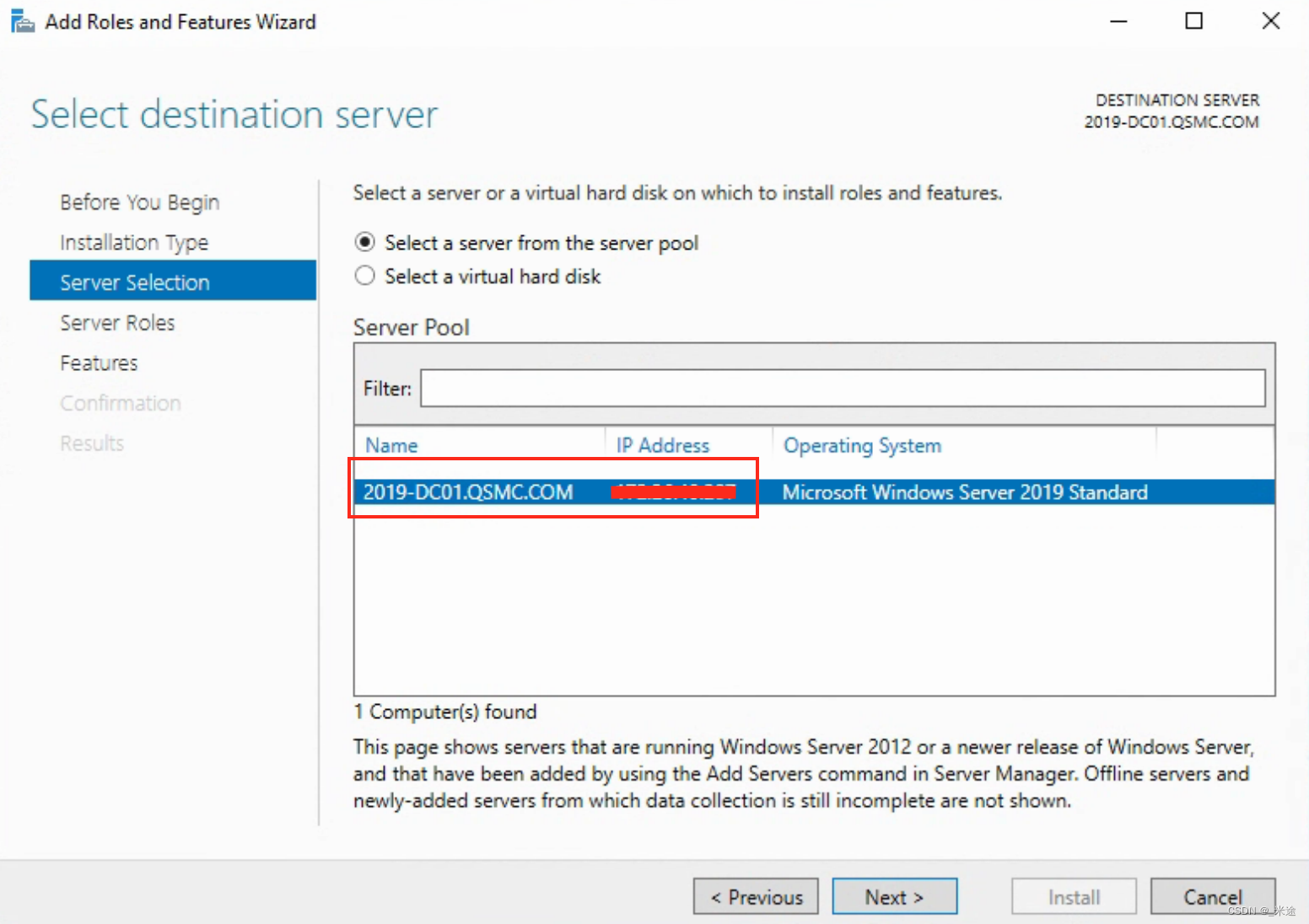Open the Before You Begin step

[x=138, y=201]
